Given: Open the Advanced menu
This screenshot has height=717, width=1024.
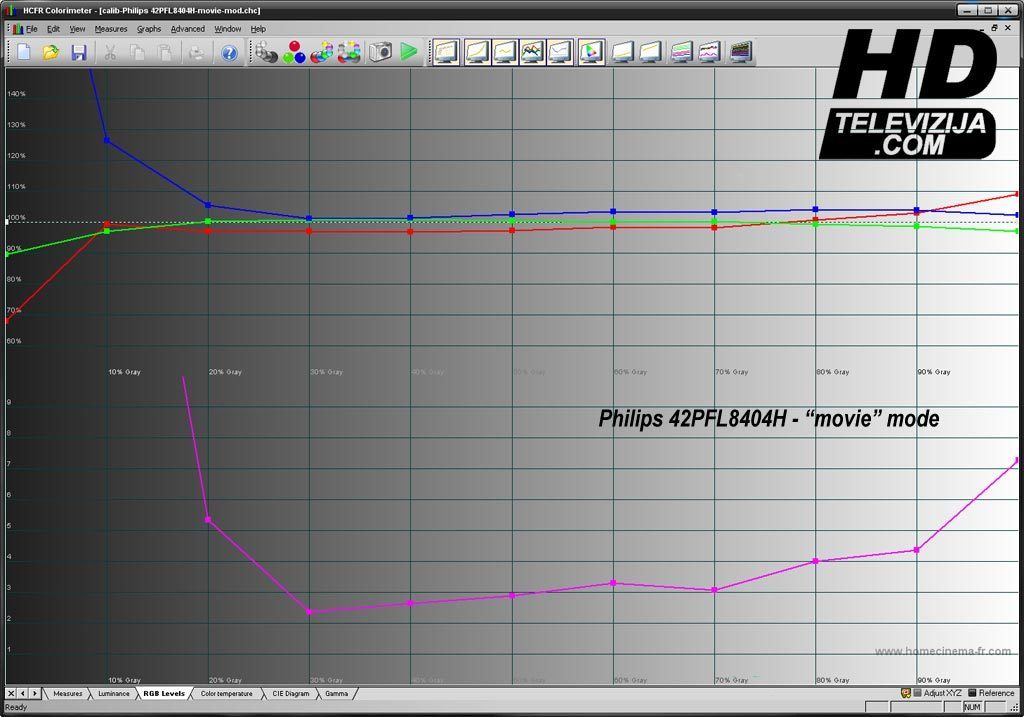Looking at the screenshot, I should click(187, 29).
